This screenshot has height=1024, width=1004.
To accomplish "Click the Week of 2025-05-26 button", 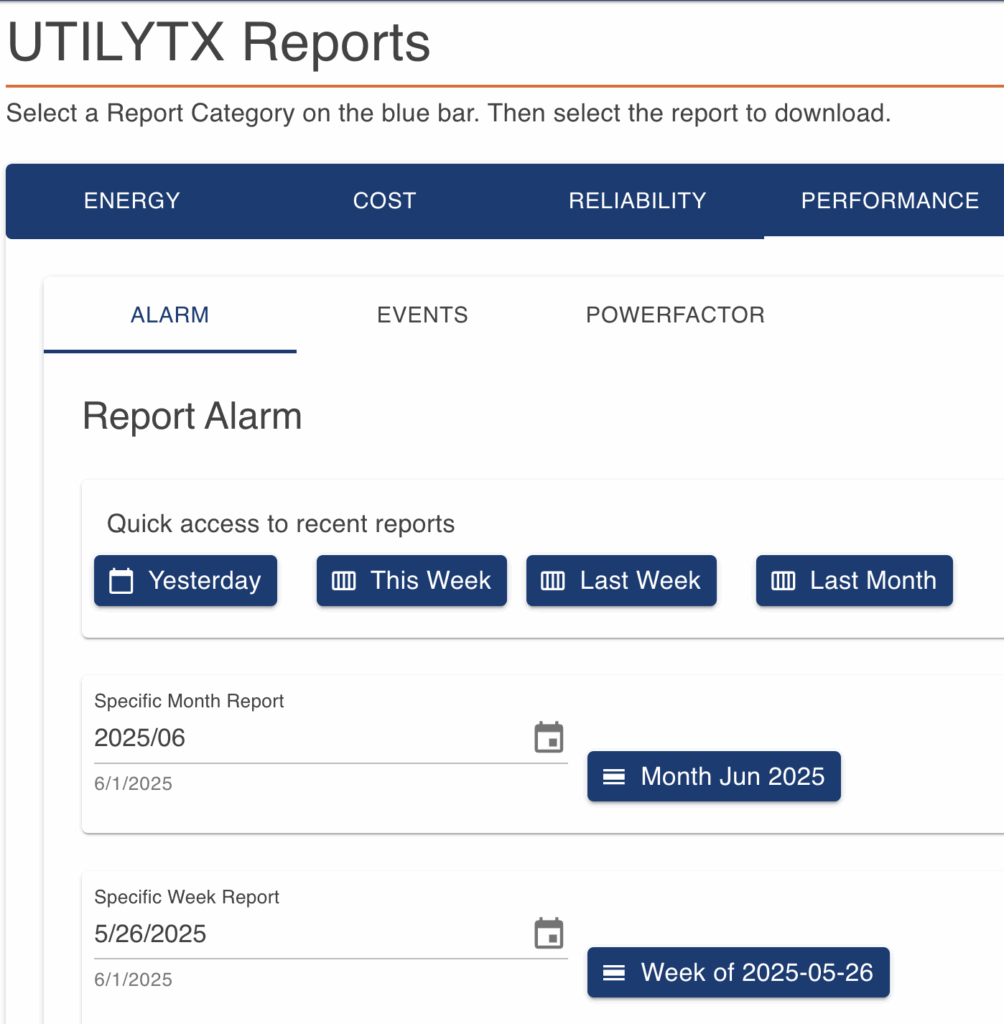I will pyautogui.click(x=738, y=972).
